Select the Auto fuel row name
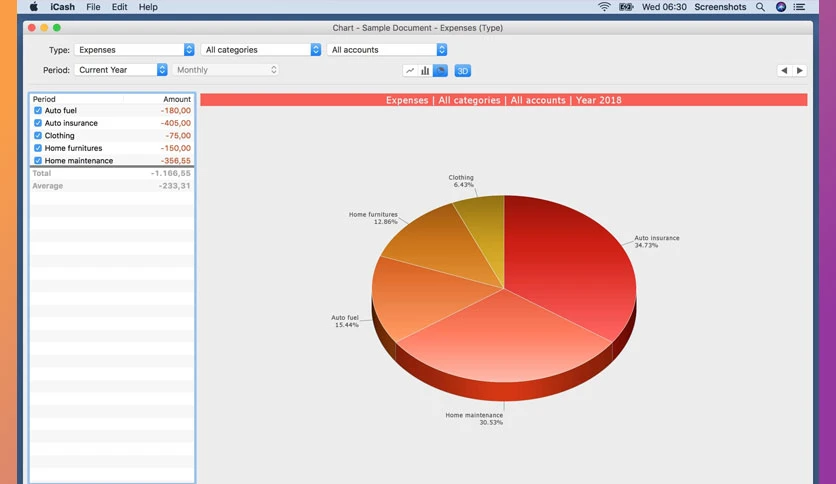The image size is (836, 484). [61, 110]
